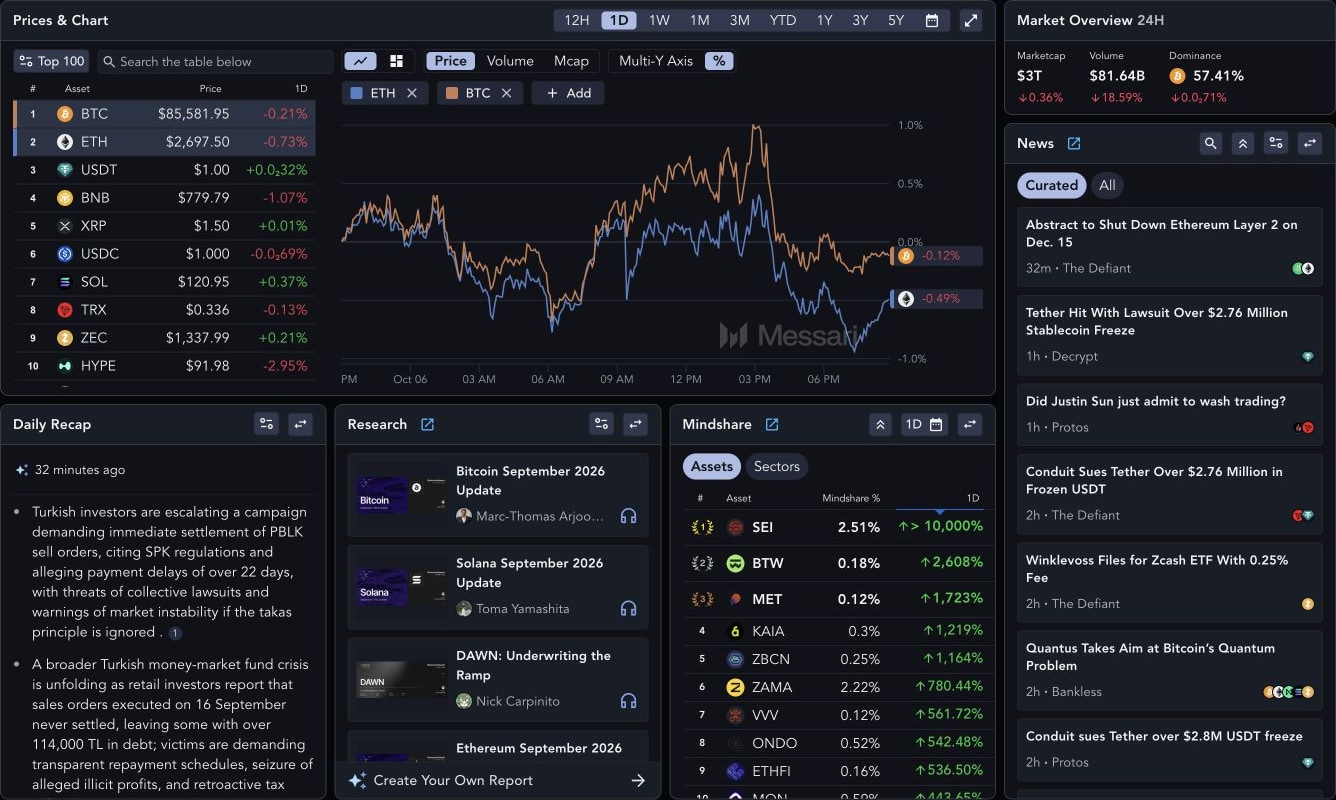This screenshot has height=800, width=1336.
Task: Open Daily Recap filter settings
Action: point(266,424)
